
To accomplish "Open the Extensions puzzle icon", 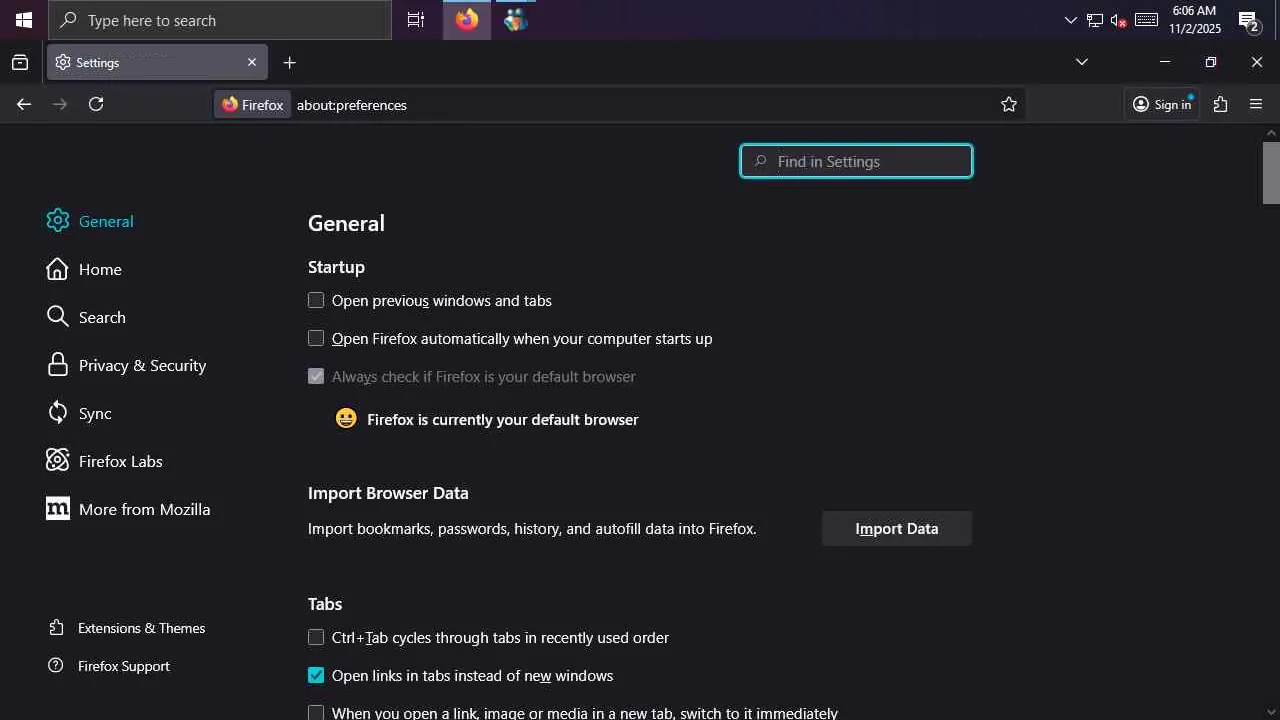I will tap(1220, 104).
